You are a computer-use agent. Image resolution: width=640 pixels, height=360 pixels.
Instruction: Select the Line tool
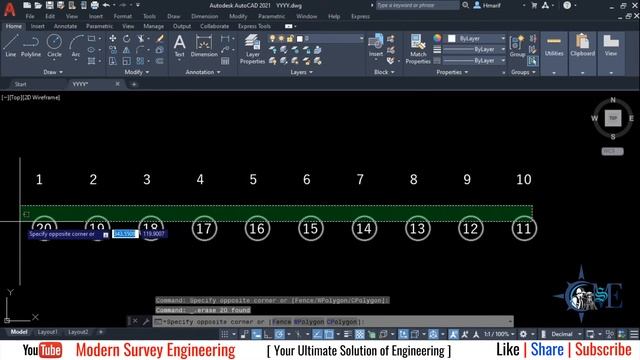point(11,45)
